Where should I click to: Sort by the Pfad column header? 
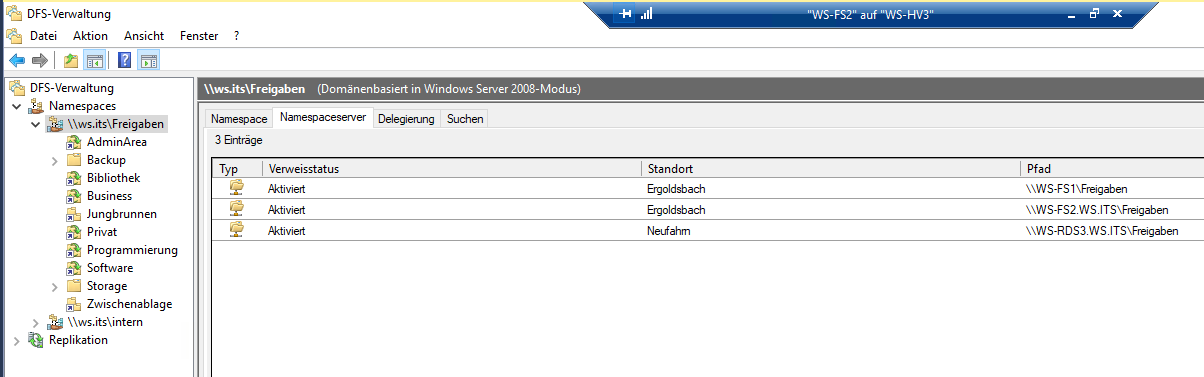1112,169
